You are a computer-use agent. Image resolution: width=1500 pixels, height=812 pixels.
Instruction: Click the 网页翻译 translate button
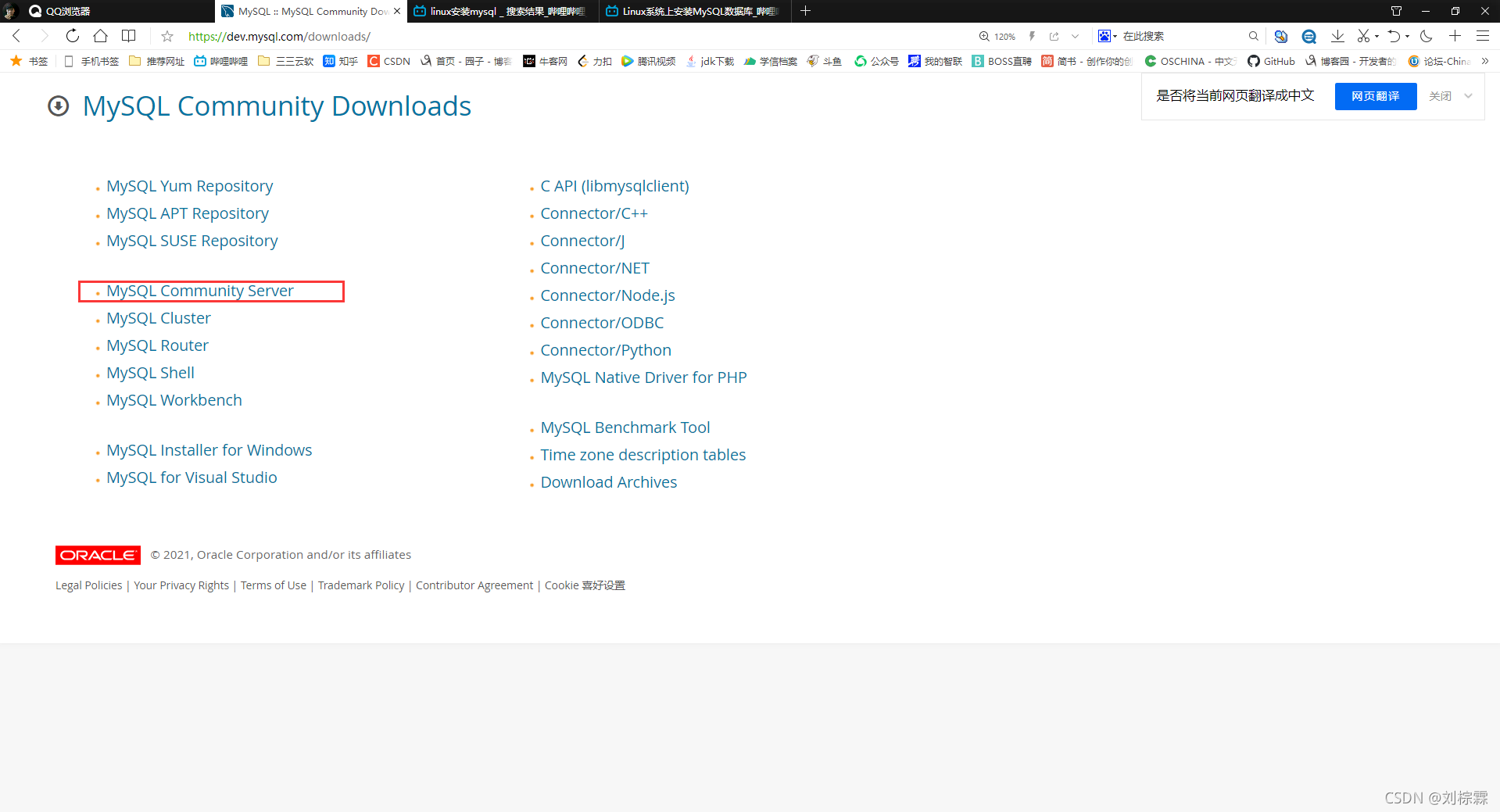click(x=1375, y=96)
